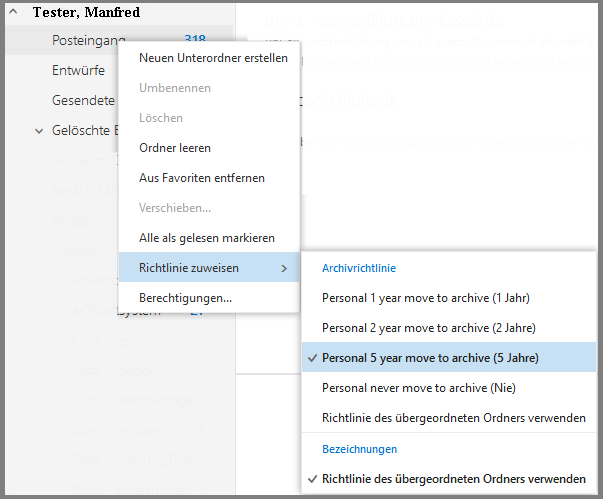Open the Richtlinie zuweisen submenu arrow

click(283, 268)
